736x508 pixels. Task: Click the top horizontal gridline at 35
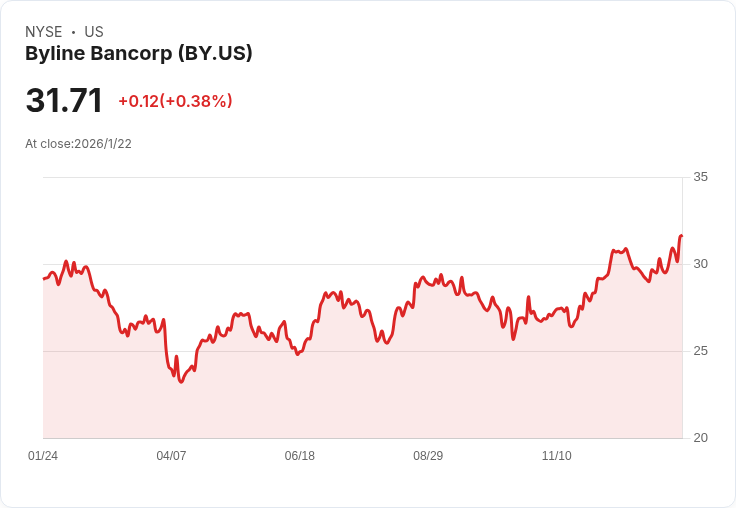360,178
